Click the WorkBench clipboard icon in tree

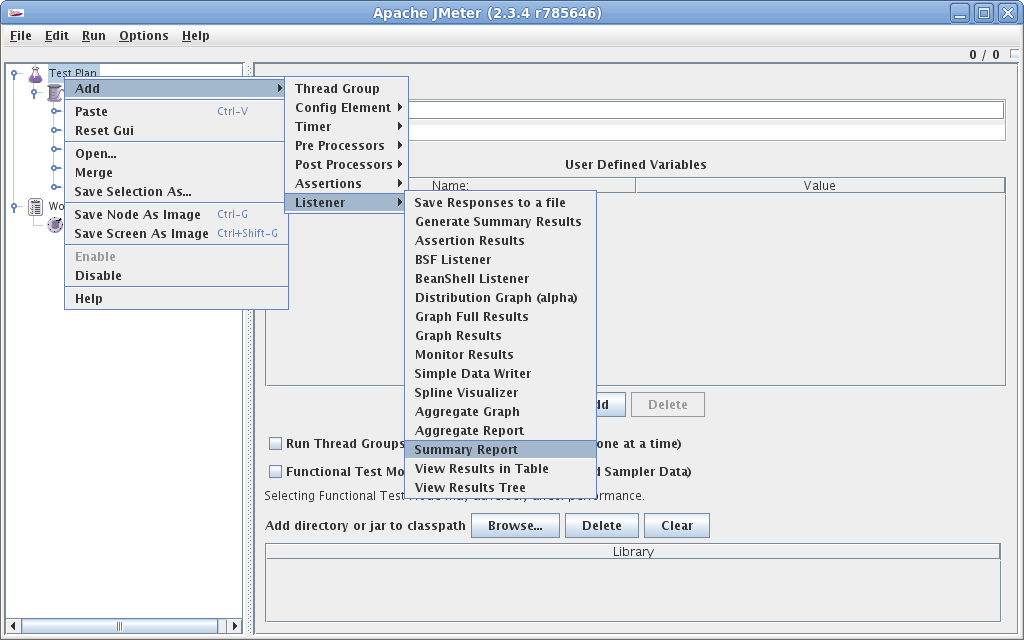pos(35,207)
